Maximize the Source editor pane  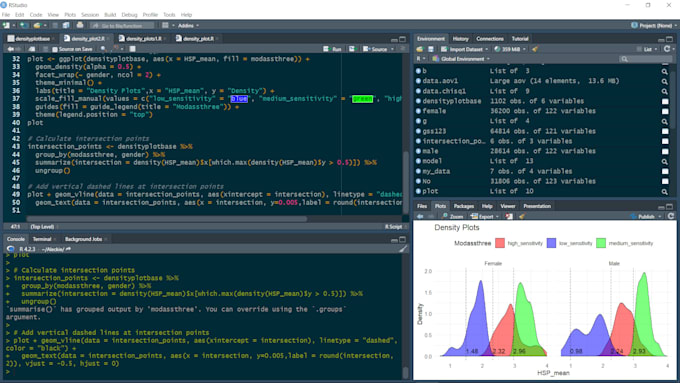coord(402,39)
